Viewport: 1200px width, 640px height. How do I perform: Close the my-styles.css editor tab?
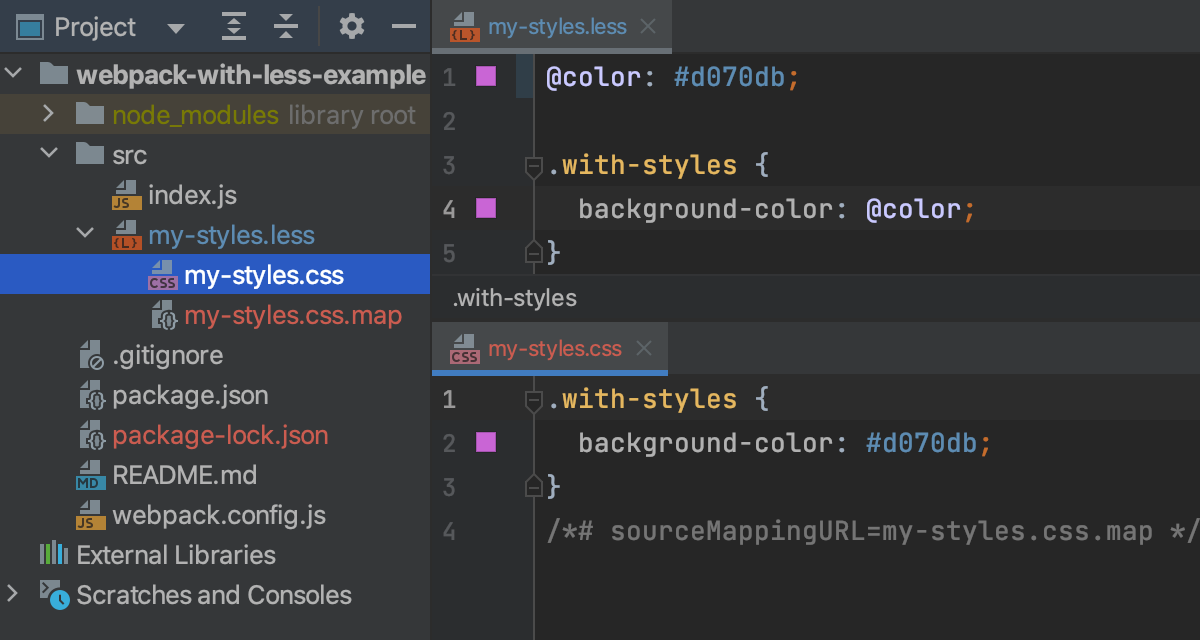pos(645,348)
